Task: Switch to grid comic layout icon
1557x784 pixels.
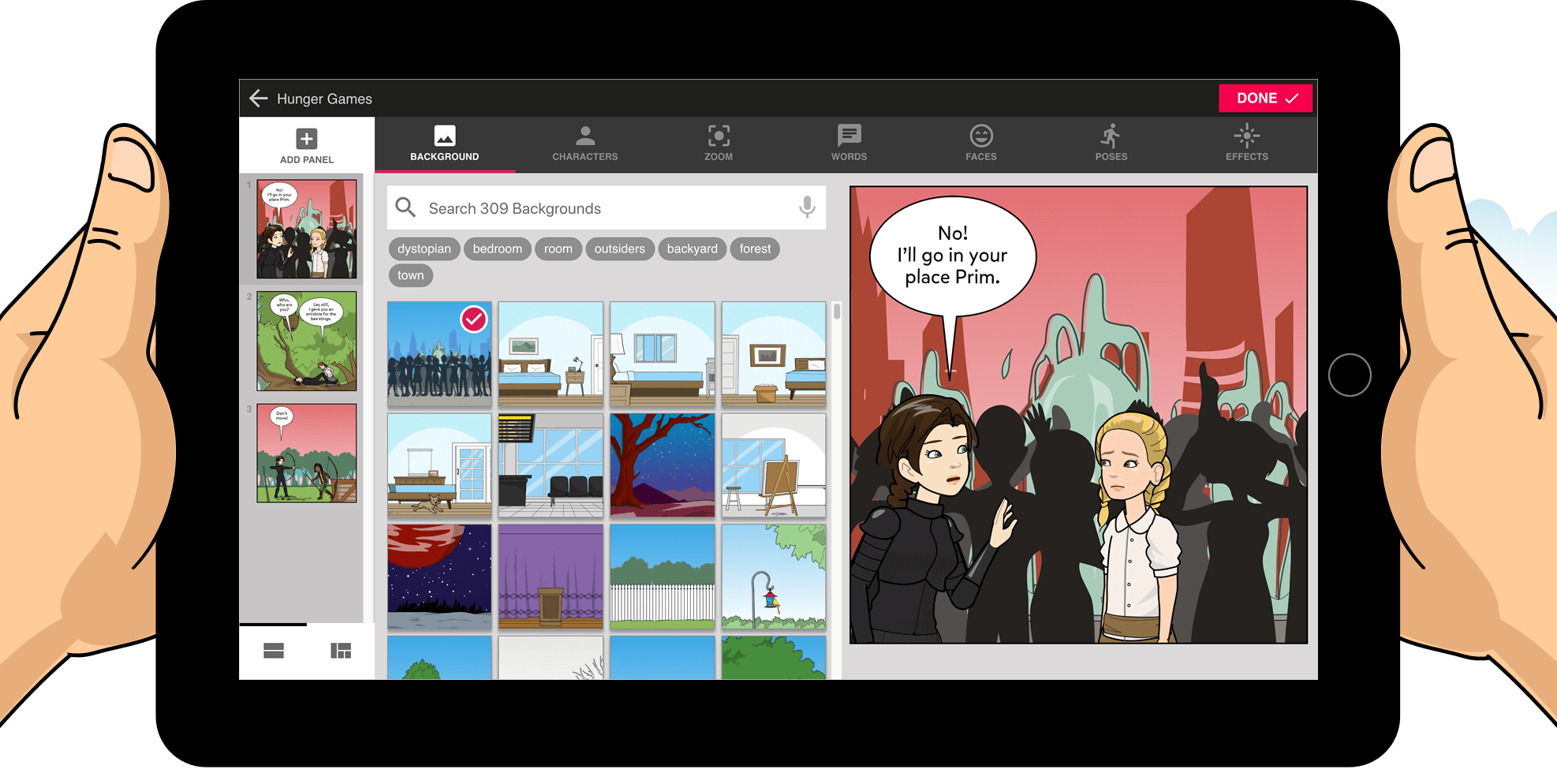Action: point(341,651)
